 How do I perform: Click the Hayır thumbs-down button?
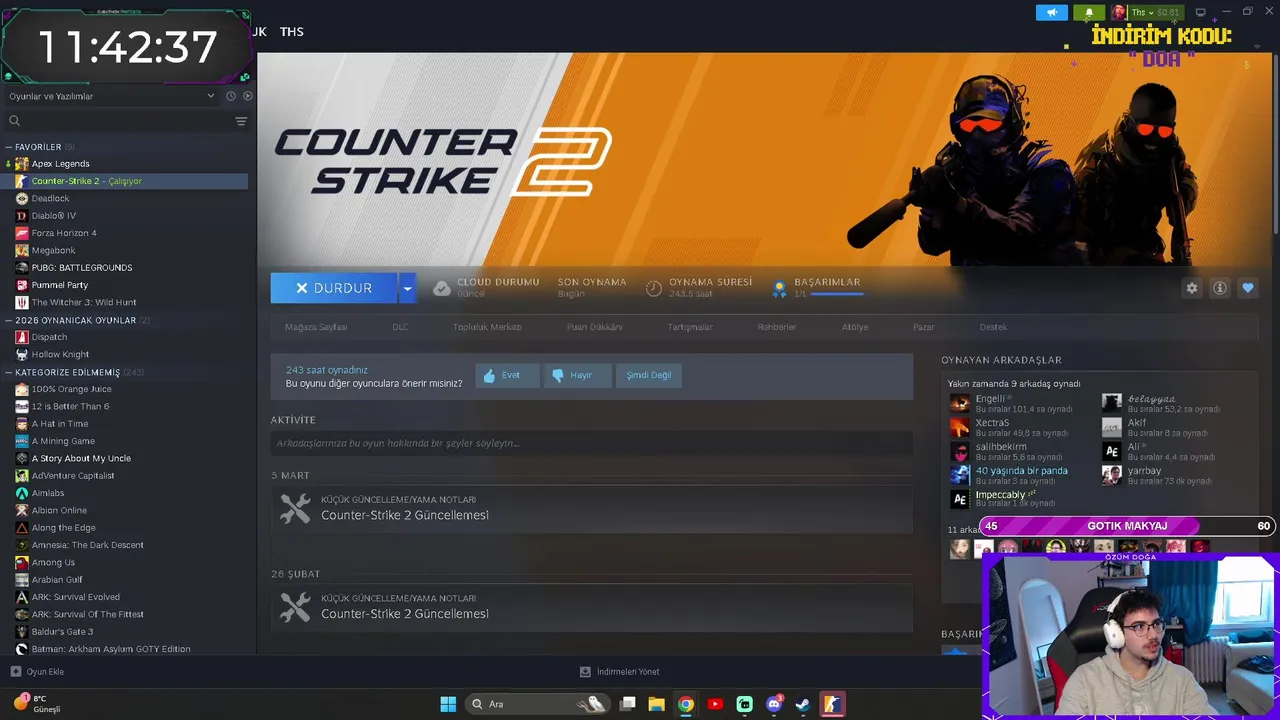point(576,375)
